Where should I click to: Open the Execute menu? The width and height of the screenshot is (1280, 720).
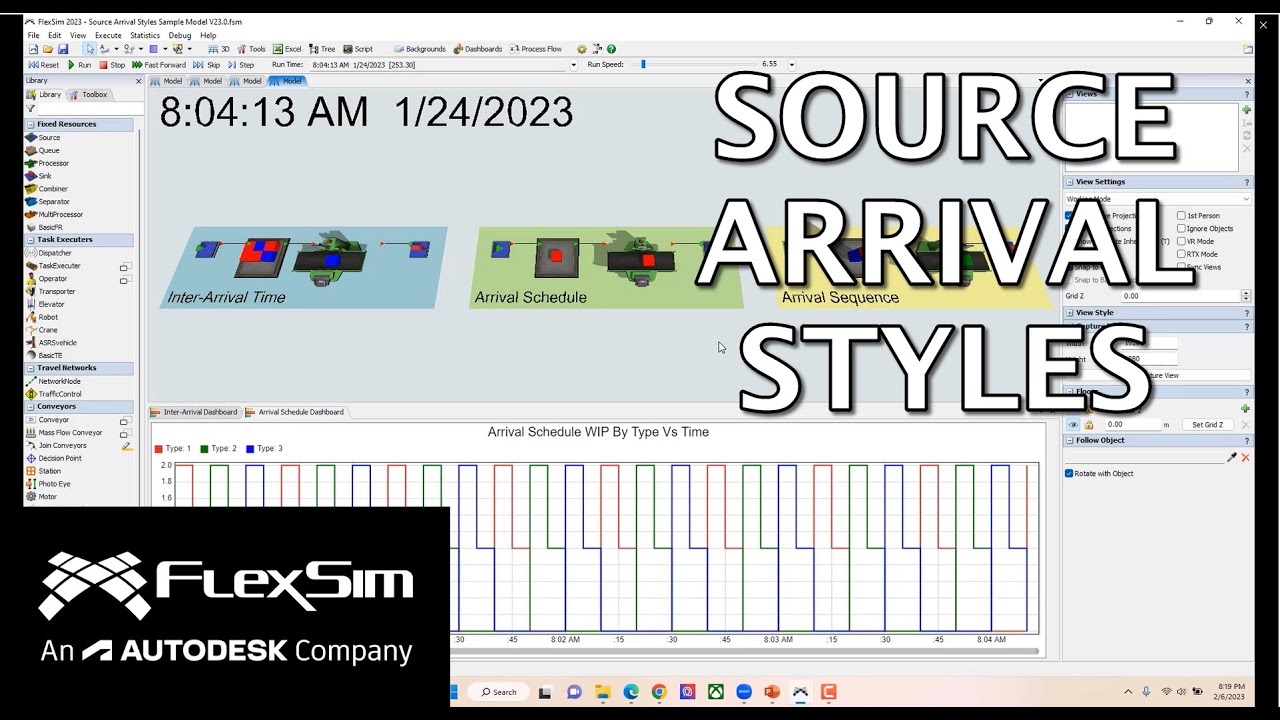(108, 35)
